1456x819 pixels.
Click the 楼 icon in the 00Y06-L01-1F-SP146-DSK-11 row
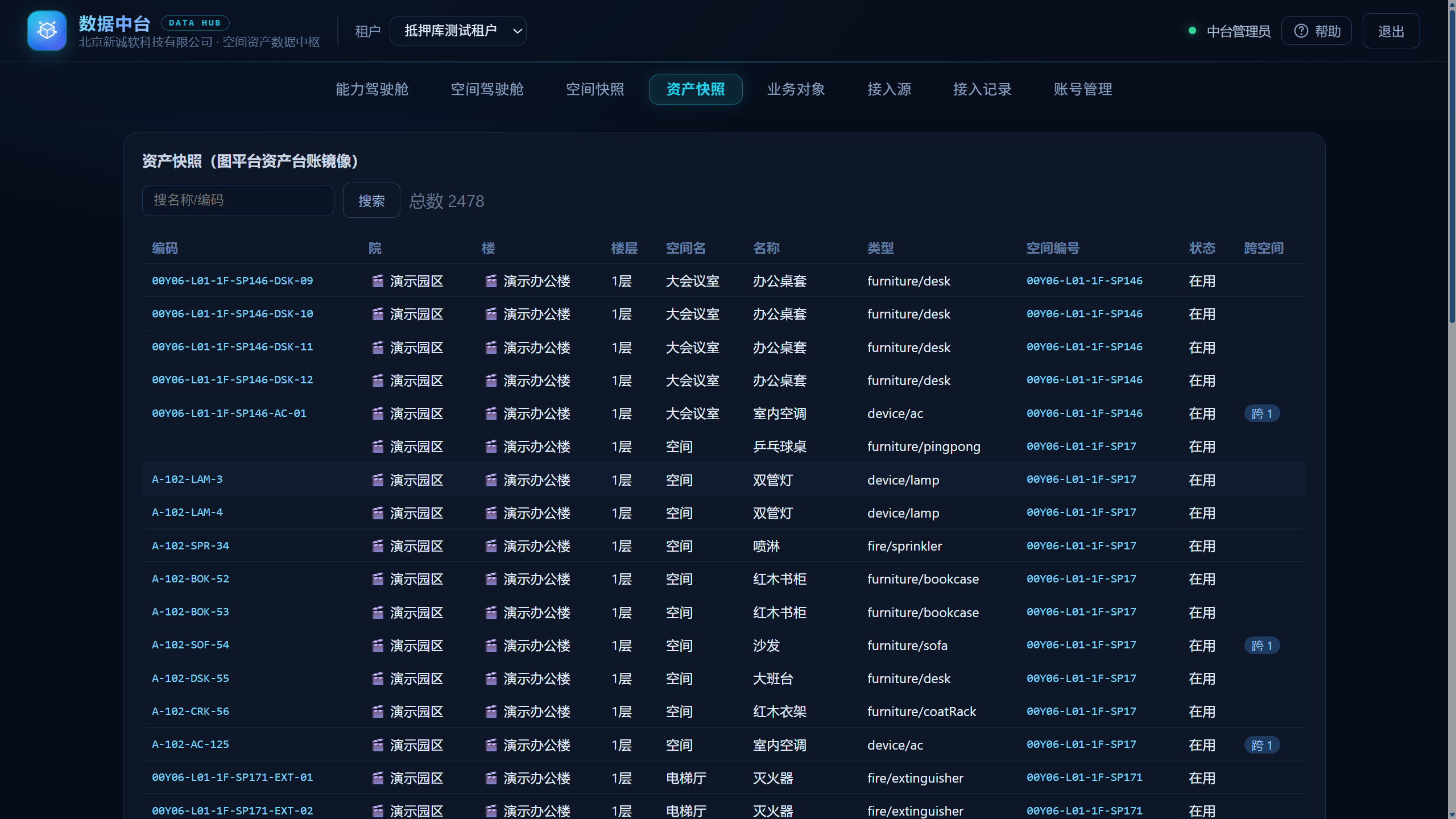pos(491,348)
